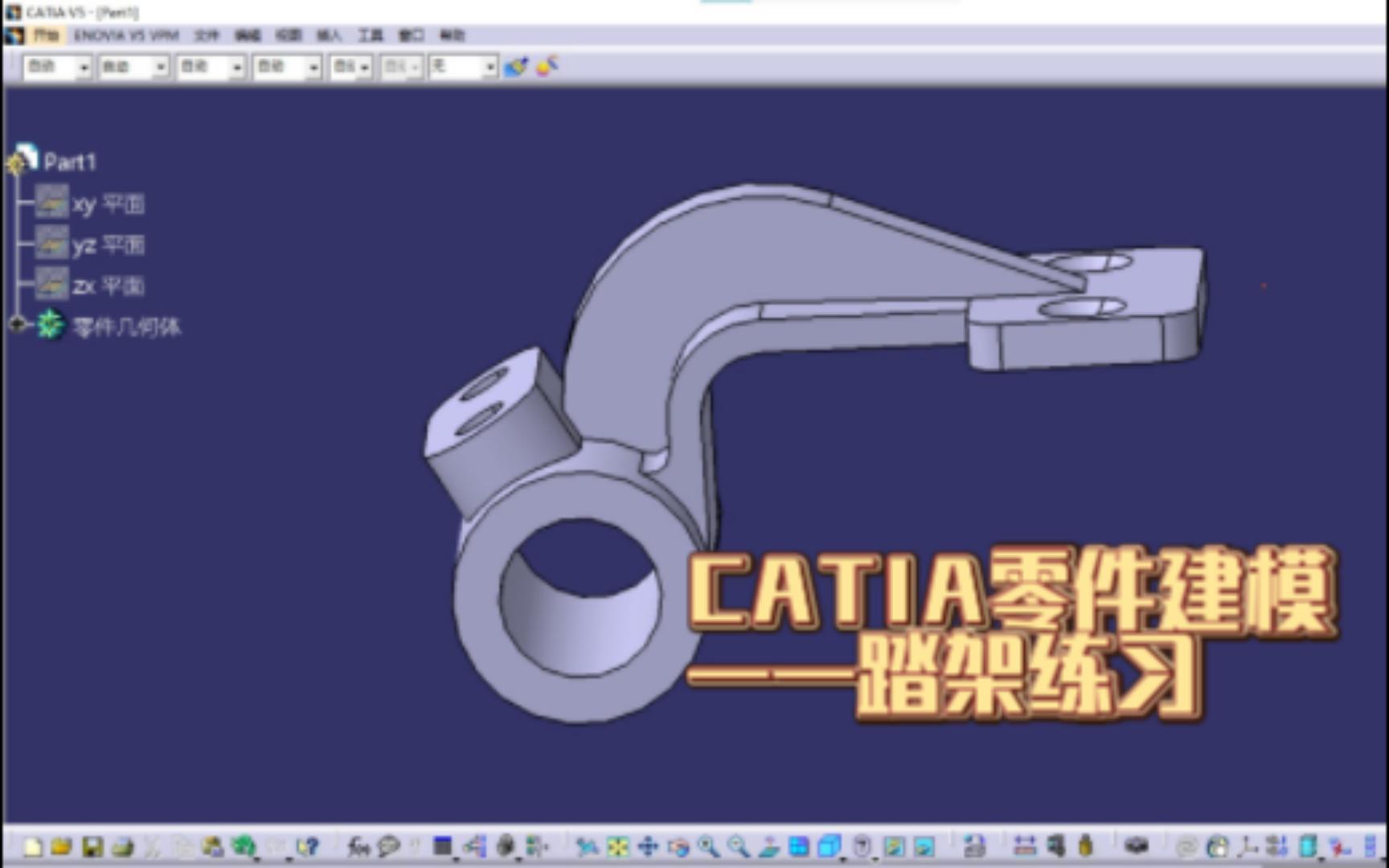1389x868 pixels.
Task: Open the second graphic properties dropdown
Action: pyautogui.click(x=161, y=68)
